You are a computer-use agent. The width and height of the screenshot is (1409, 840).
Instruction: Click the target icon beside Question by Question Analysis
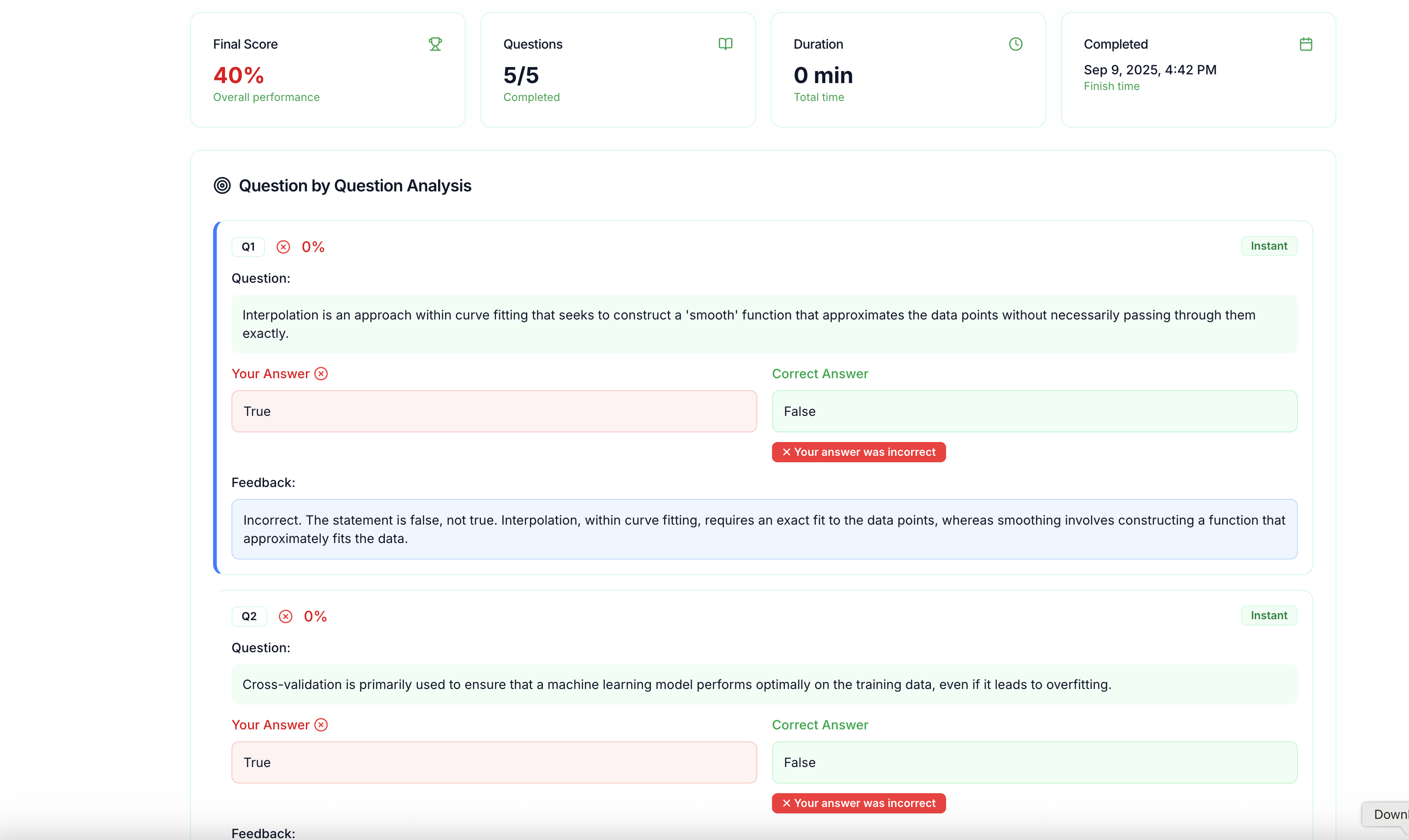pos(222,185)
